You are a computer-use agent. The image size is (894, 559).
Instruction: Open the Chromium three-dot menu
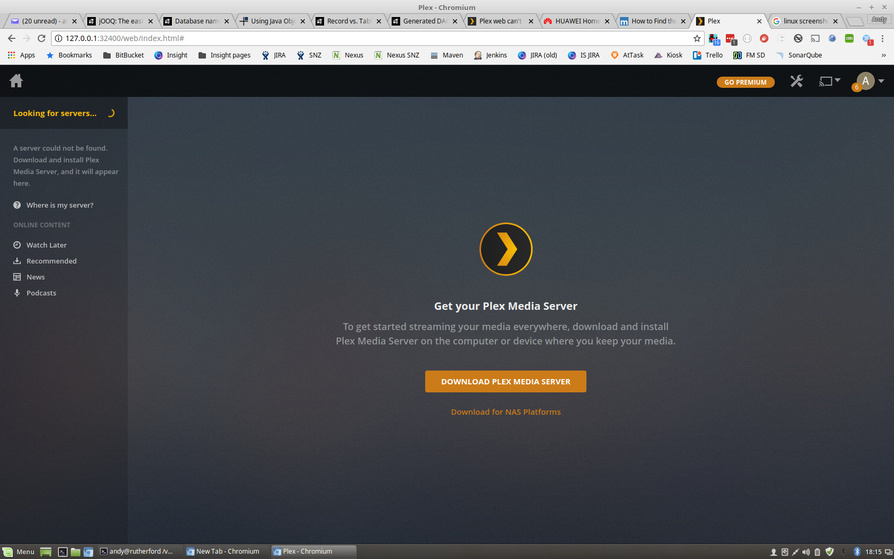(x=883, y=38)
